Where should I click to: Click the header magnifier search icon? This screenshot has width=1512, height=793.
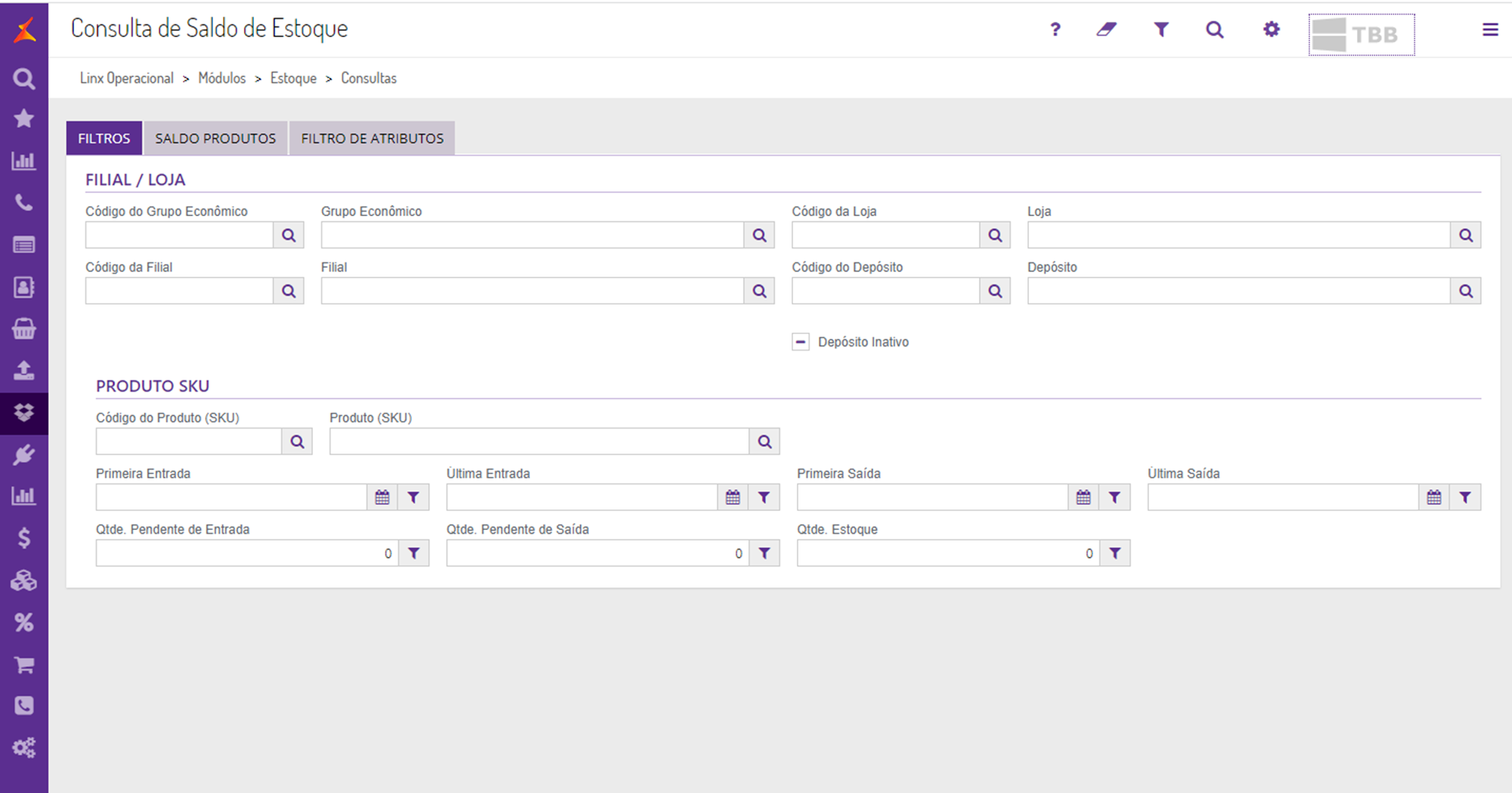click(1215, 29)
